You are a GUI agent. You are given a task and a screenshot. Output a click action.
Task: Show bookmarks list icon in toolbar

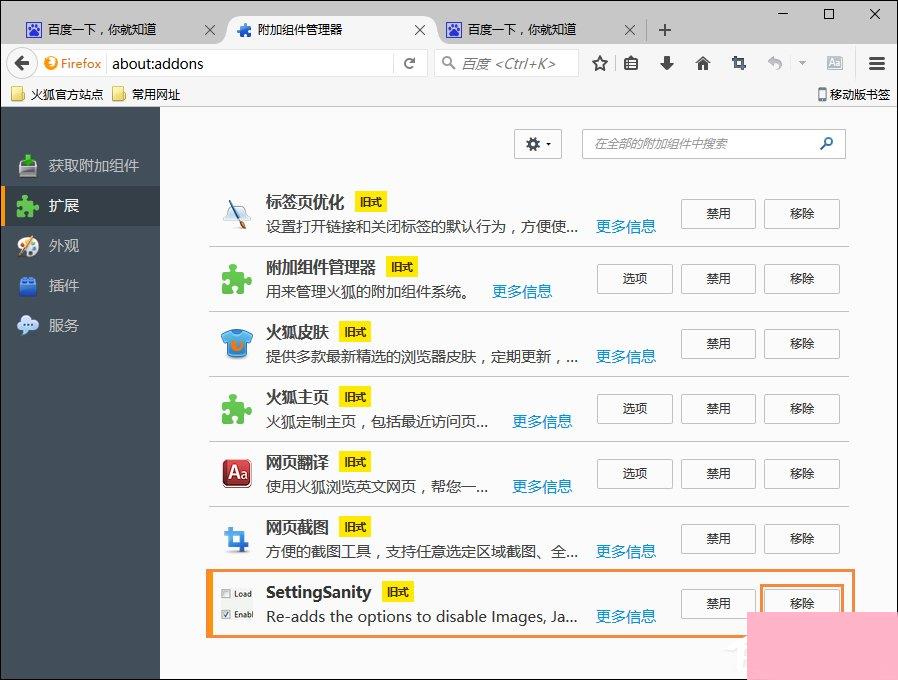pos(631,64)
